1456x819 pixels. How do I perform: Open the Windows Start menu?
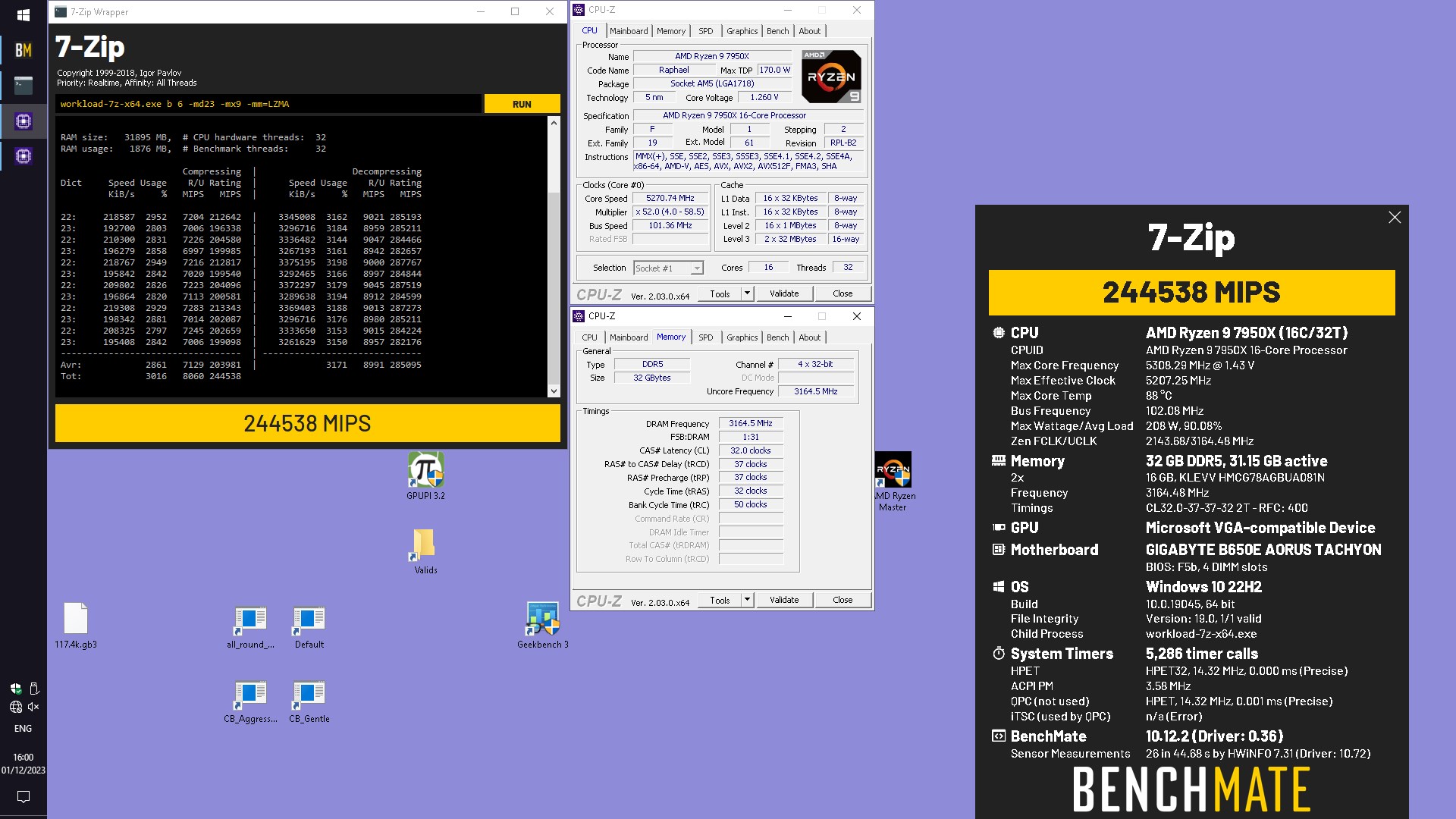[x=23, y=14]
